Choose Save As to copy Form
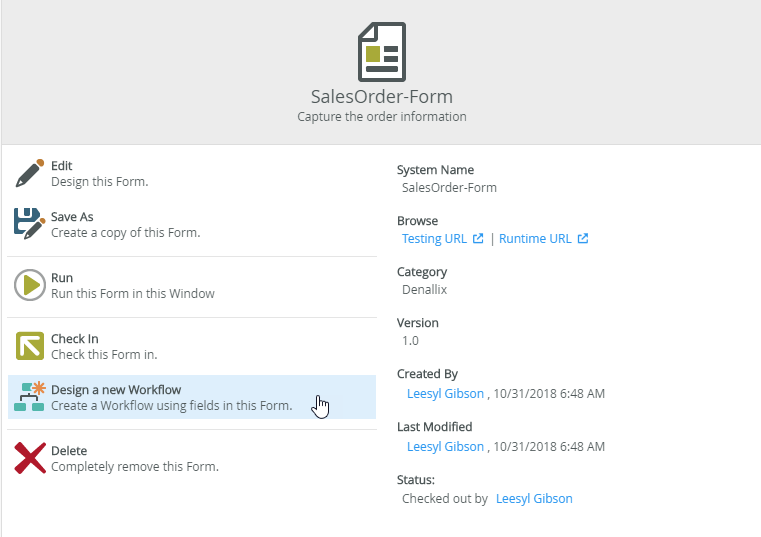Image resolution: width=761 pixels, height=537 pixels. (x=124, y=225)
